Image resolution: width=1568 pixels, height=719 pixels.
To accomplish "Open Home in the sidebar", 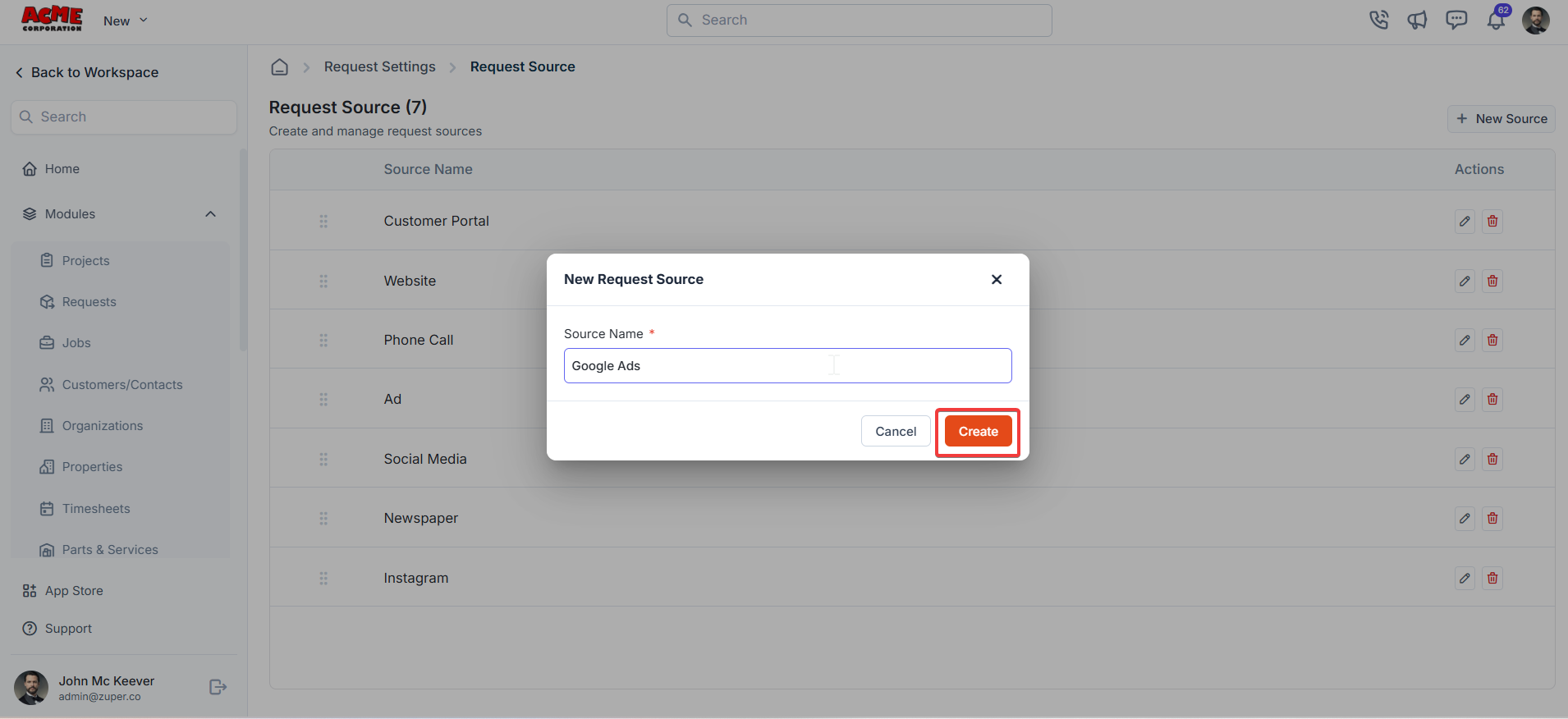I will tap(51, 169).
